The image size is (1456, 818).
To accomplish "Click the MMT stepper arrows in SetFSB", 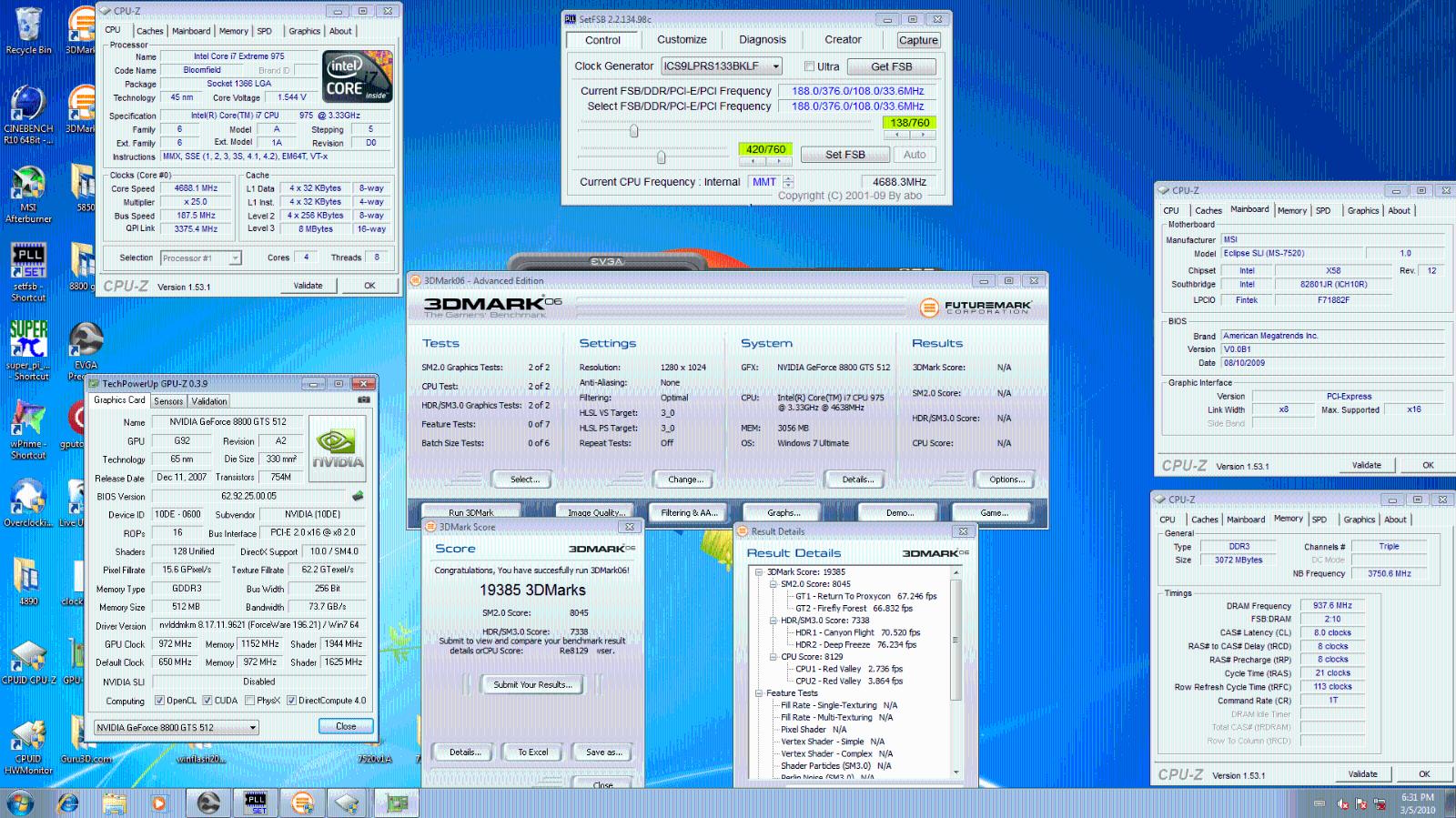I will point(788,182).
